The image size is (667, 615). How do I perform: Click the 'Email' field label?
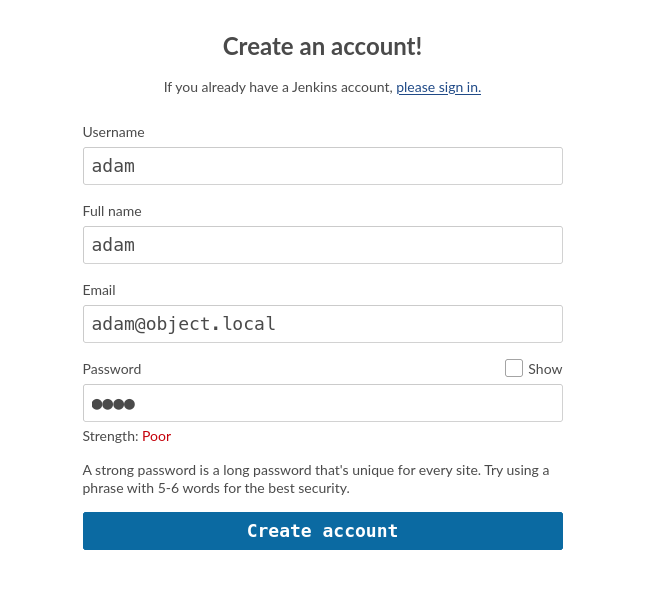(x=99, y=290)
